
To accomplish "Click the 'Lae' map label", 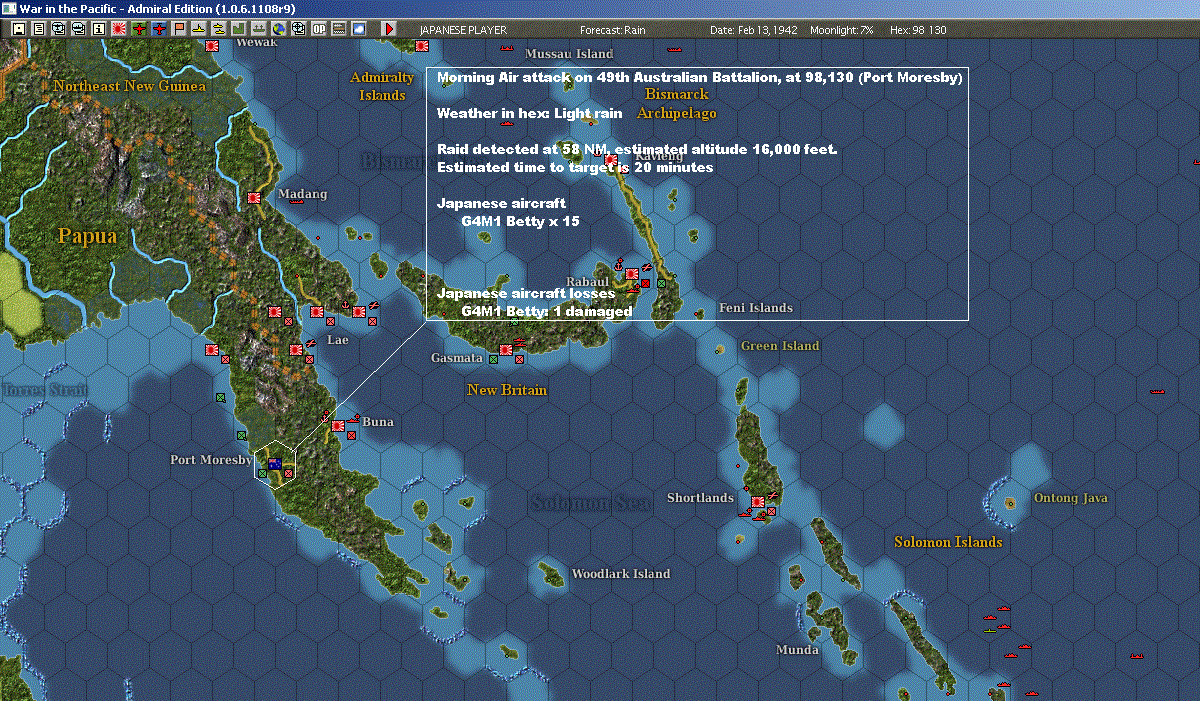I will (338, 340).
